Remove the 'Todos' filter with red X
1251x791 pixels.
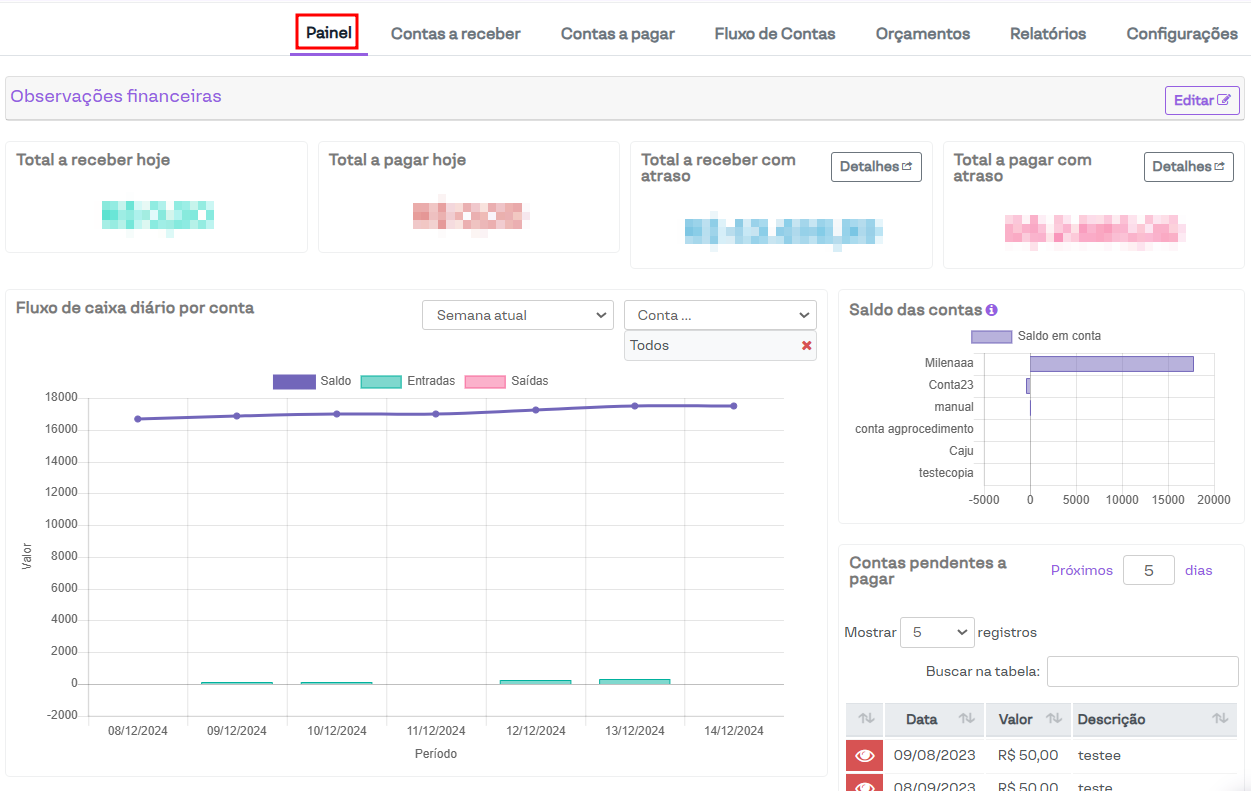806,345
